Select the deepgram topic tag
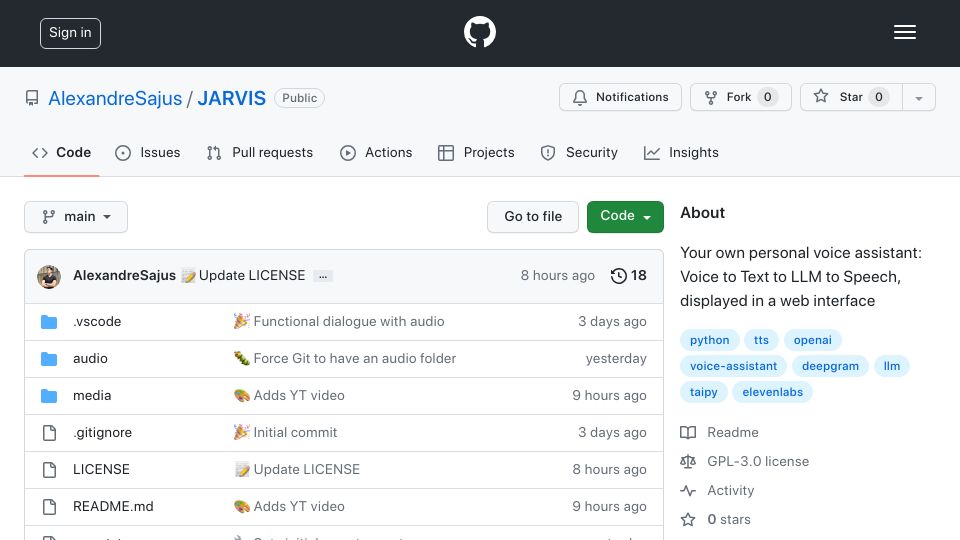Screen dimensions: 960x540 pyautogui.click(x=830, y=366)
